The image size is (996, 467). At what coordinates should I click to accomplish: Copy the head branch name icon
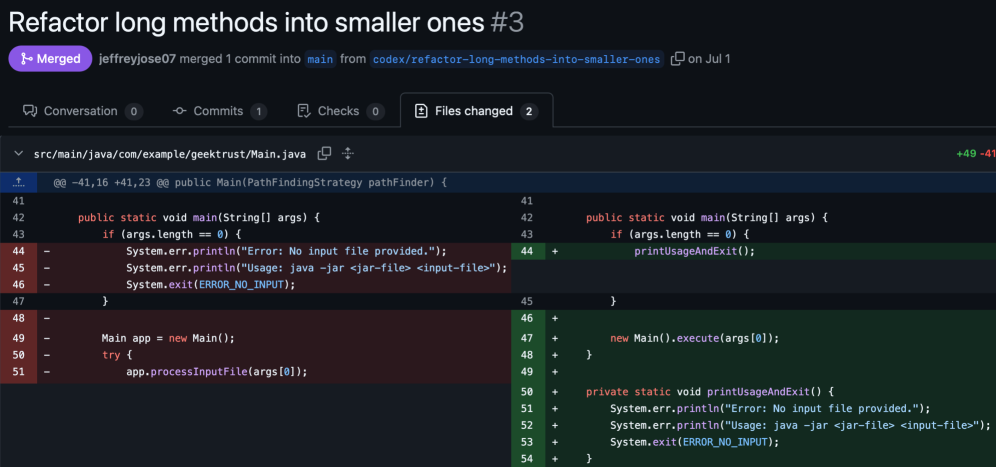pyautogui.click(x=677, y=59)
